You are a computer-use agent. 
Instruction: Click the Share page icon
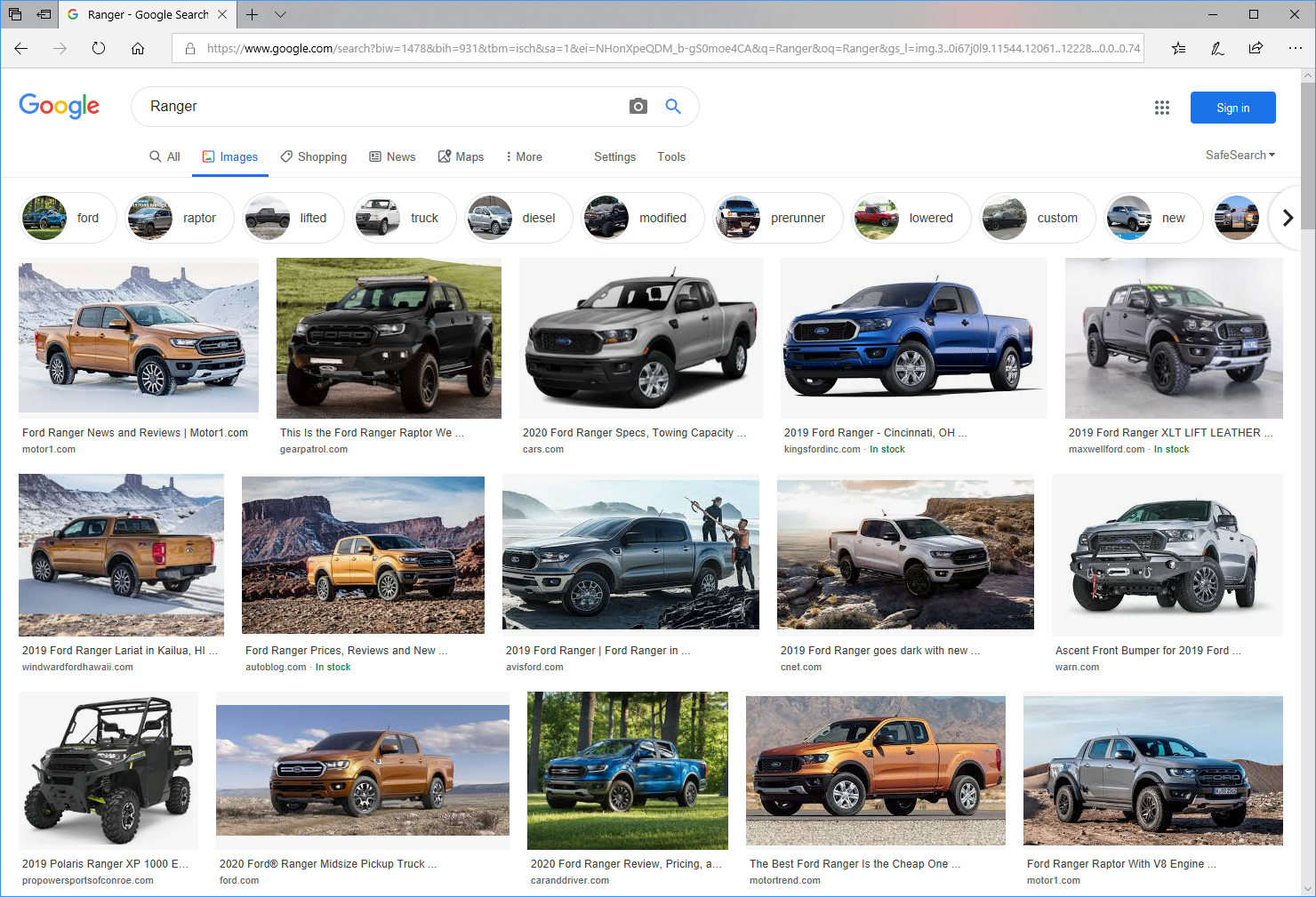[x=1256, y=49]
